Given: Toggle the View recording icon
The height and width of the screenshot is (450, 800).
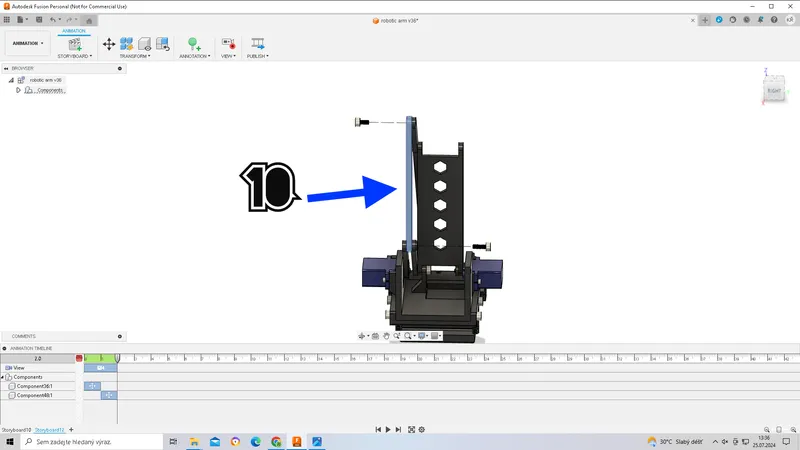Looking at the screenshot, I should tap(228, 44).
